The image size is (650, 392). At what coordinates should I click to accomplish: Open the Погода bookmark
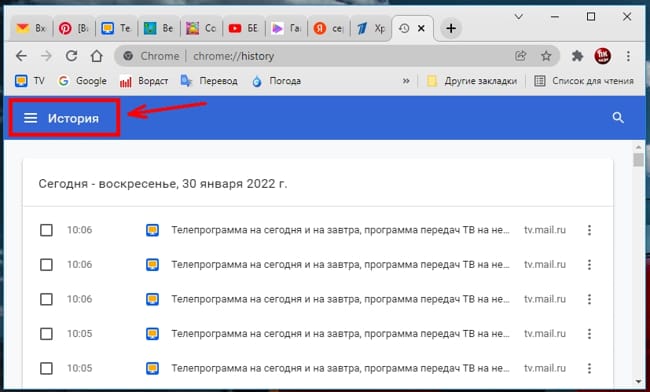click(x=276, y=81)
